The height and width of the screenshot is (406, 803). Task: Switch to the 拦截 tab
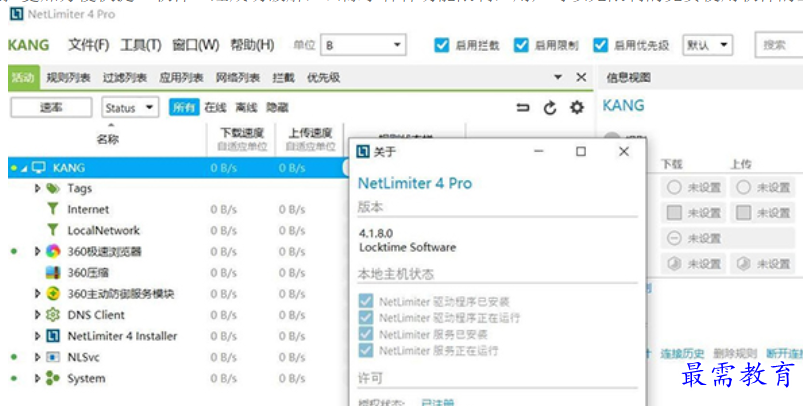pos(283,77)
